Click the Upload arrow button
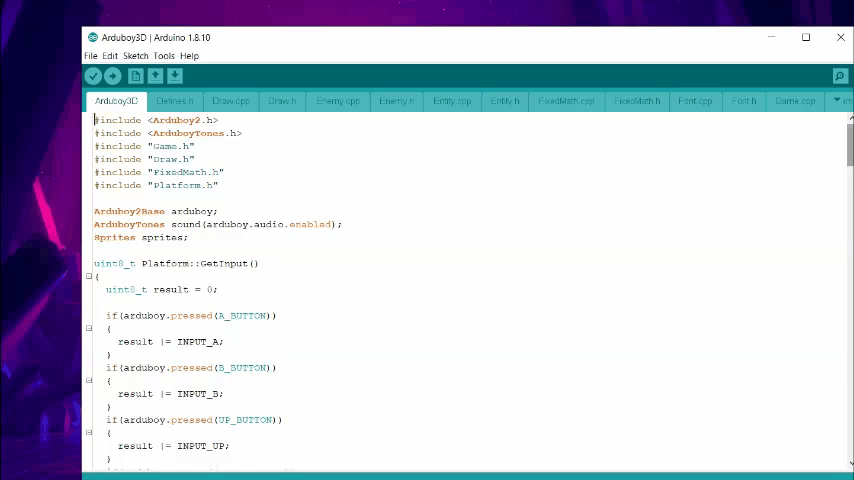This screenshot has height=480, width=854. (x=112, y=76)
